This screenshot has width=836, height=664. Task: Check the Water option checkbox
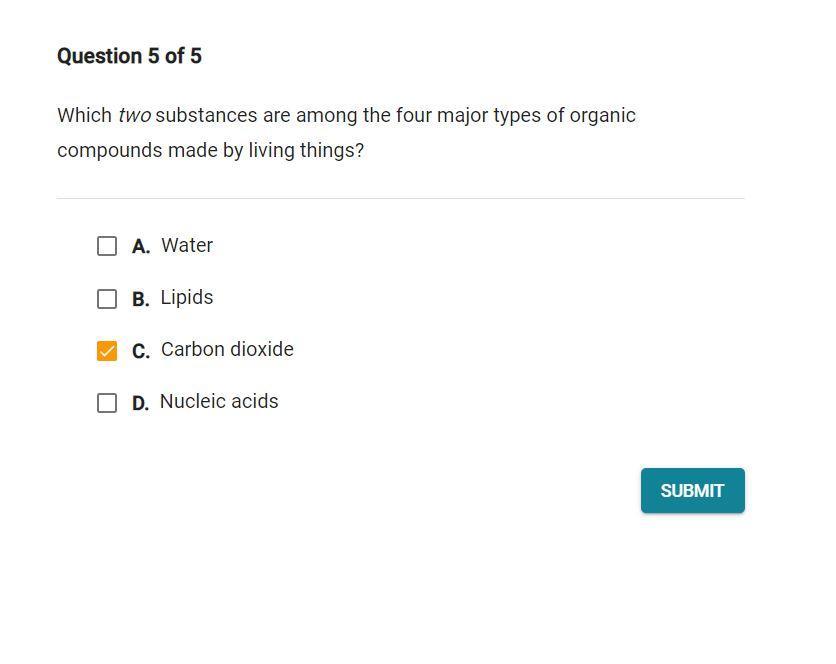(x=107, y=246)
